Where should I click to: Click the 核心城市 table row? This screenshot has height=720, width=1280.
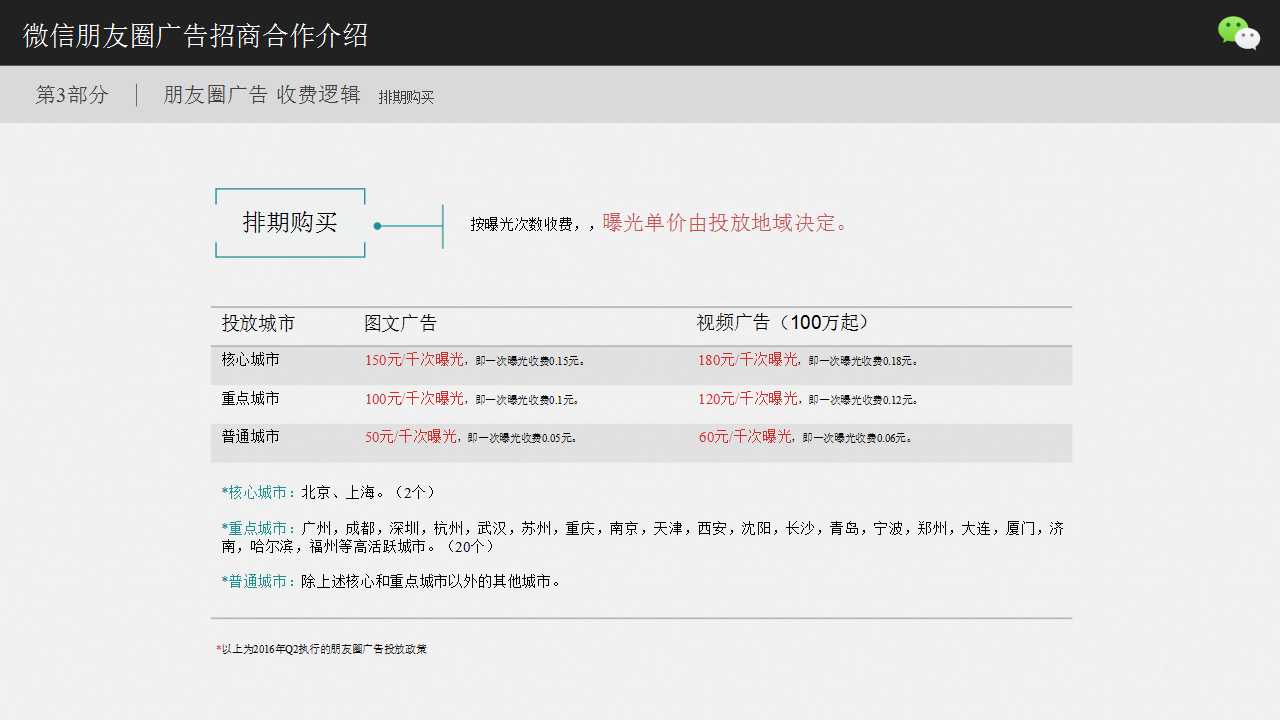coord(249,360)
